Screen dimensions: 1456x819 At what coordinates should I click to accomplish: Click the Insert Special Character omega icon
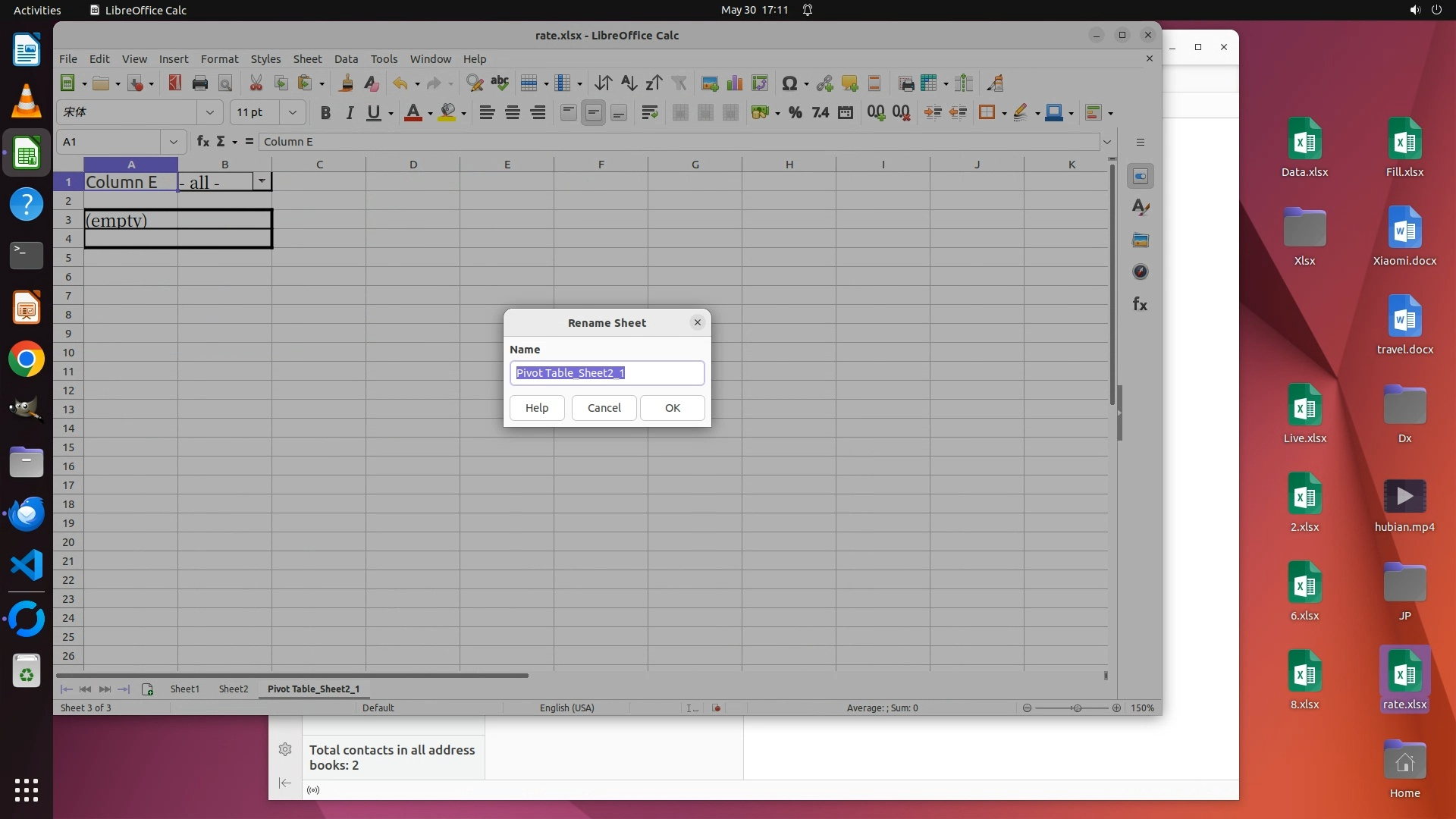tap(789, 83)
